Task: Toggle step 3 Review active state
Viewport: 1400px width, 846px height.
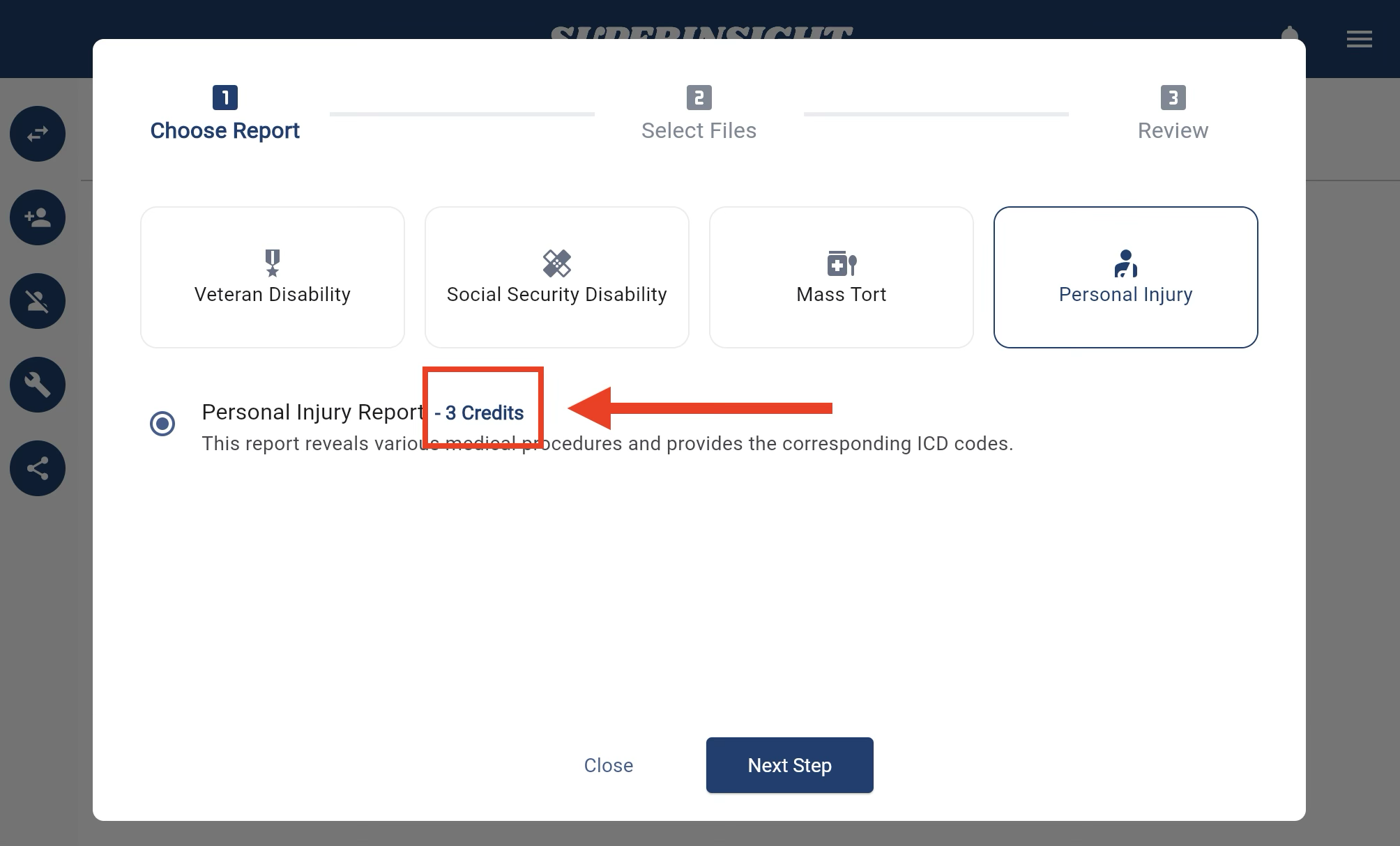Action: (x=1172, y=113)
